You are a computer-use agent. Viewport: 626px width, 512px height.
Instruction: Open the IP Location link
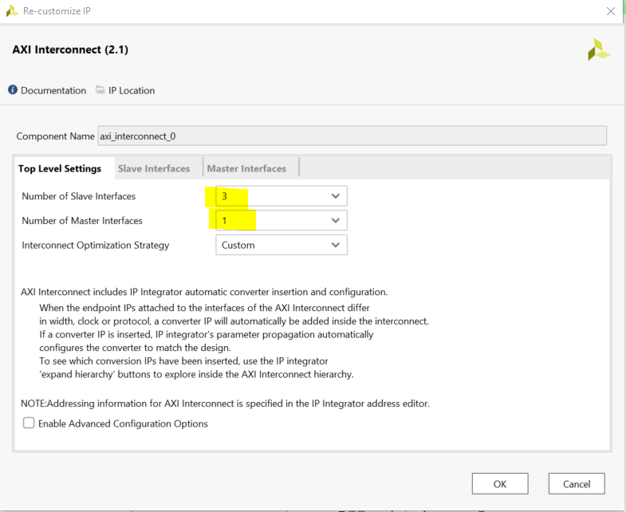(131, 91)
